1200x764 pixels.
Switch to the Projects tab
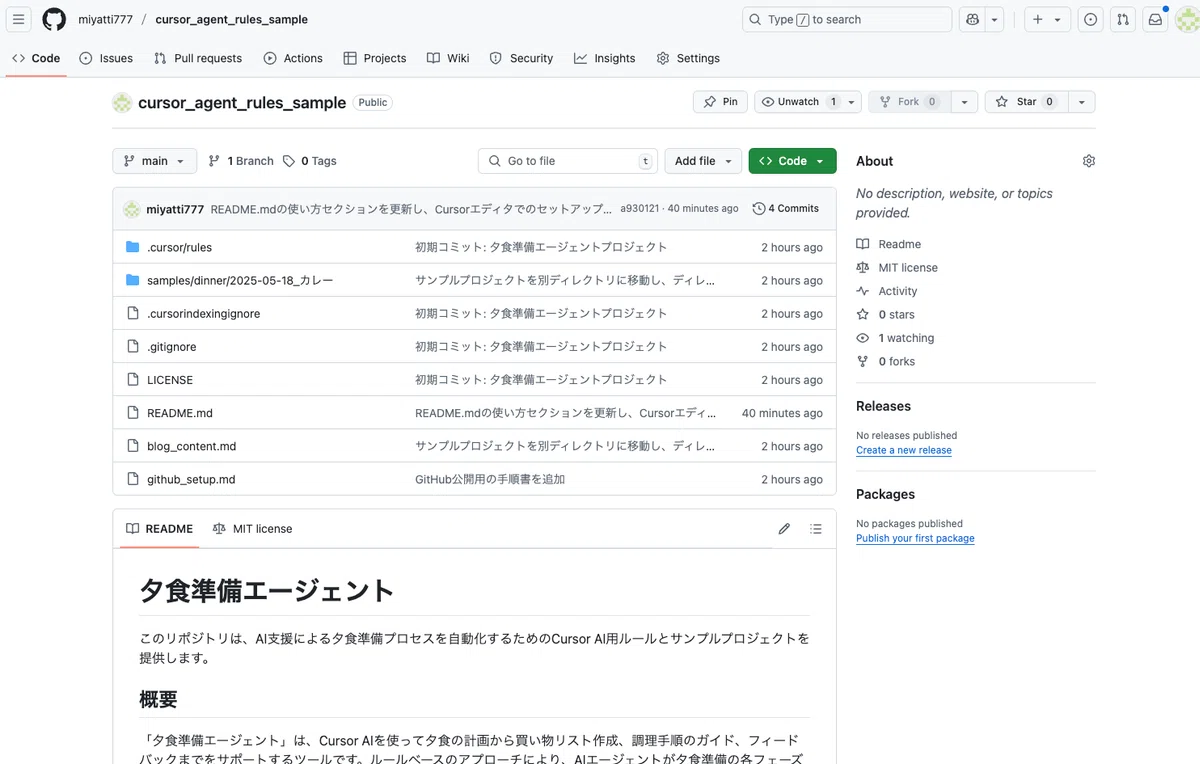(375, 58)
